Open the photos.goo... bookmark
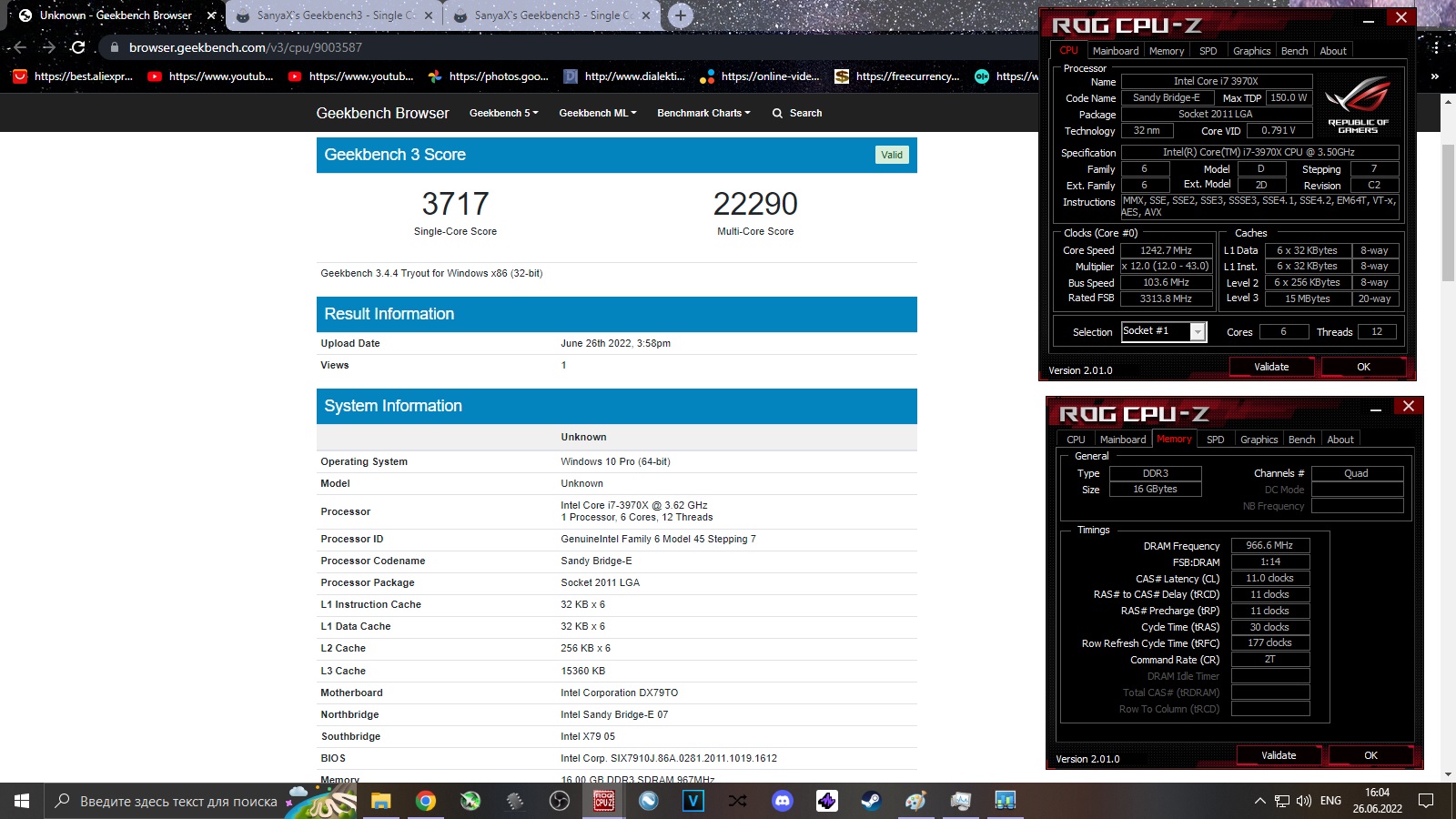The image size is (1456, 819). pos(489,76)
